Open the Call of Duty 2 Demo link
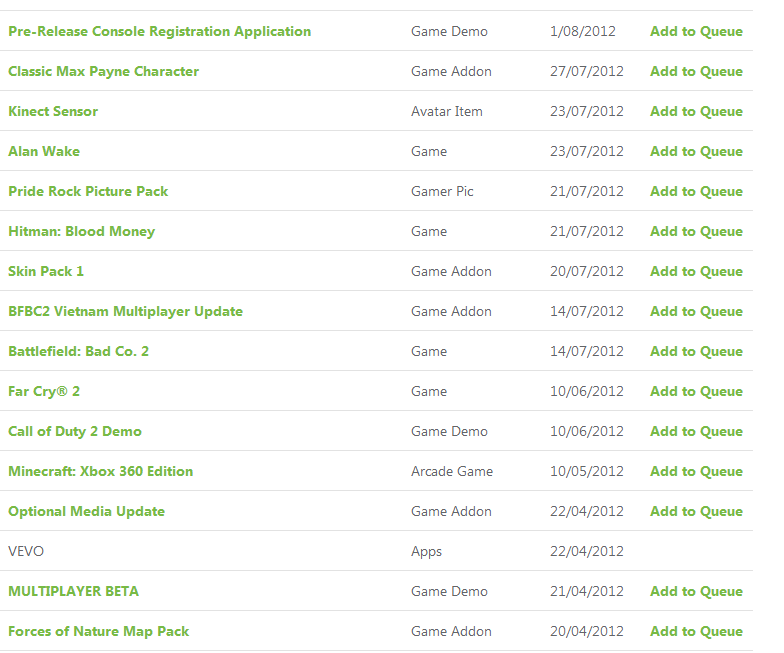Image resolution: width=784 pixels, height=653 pixels. (75, 432)
